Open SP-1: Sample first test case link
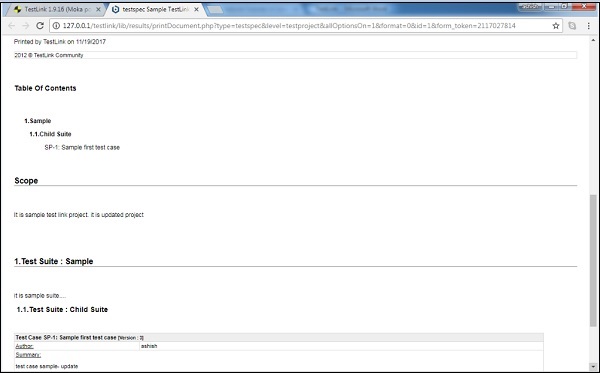 click(x=82, y=148)
